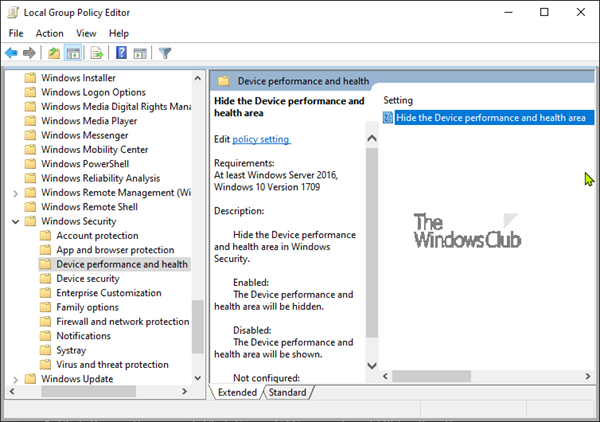Click the Local Group Policy Editor title icon
The width and height of the screenshot is (600, 422).
(x=13, y=12)
